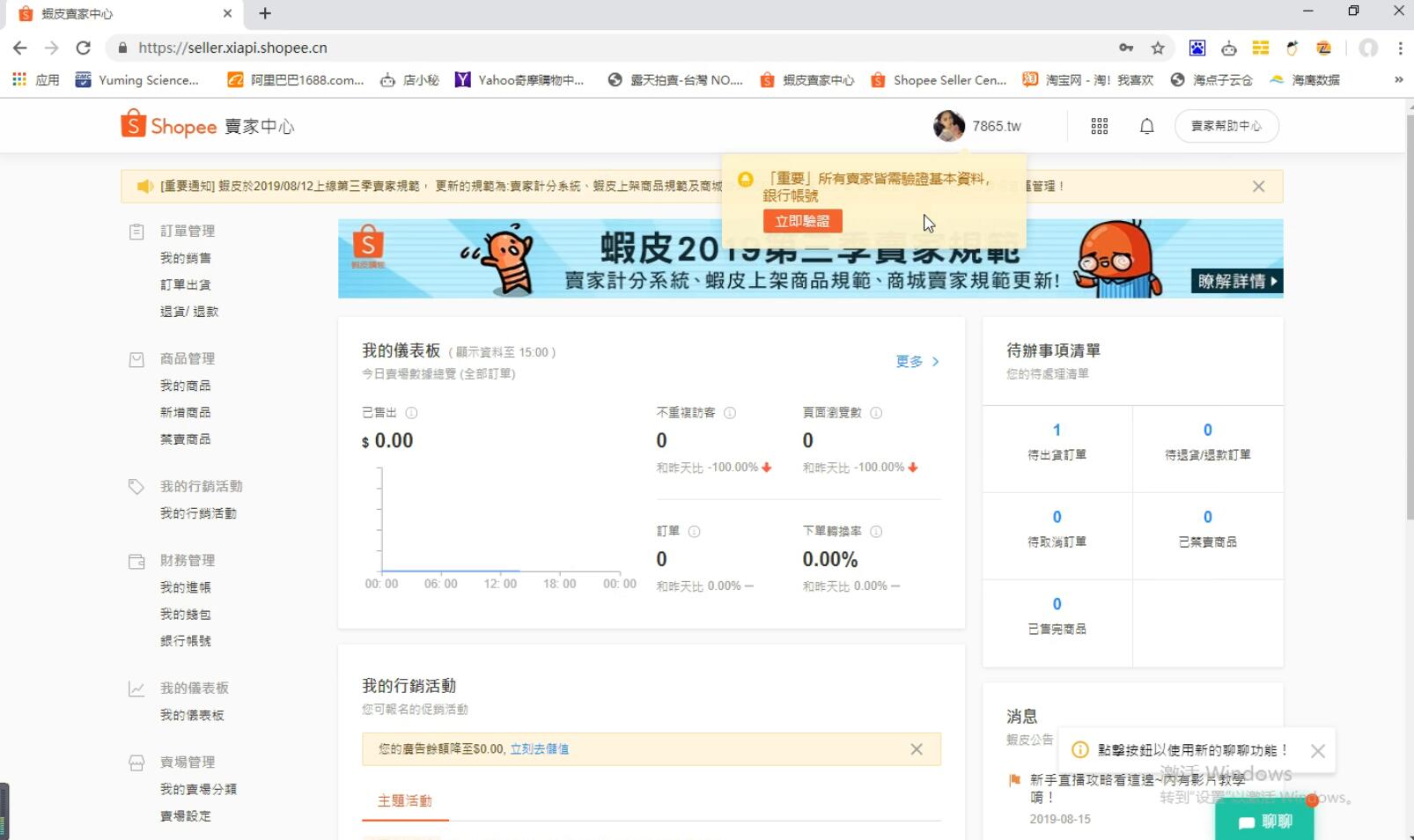The image size is (1414, 840).
Task: Open 我的進帳
Action: (186, 587)
